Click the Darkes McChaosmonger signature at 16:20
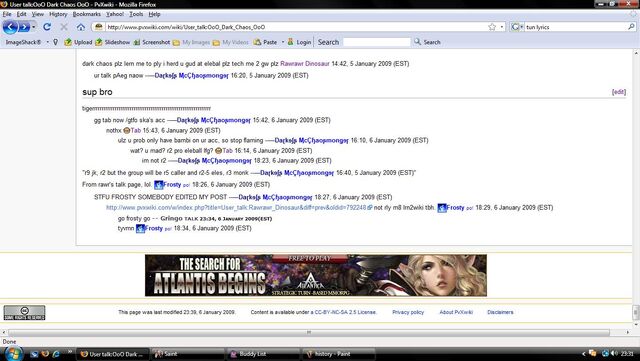 coord(191,76)
